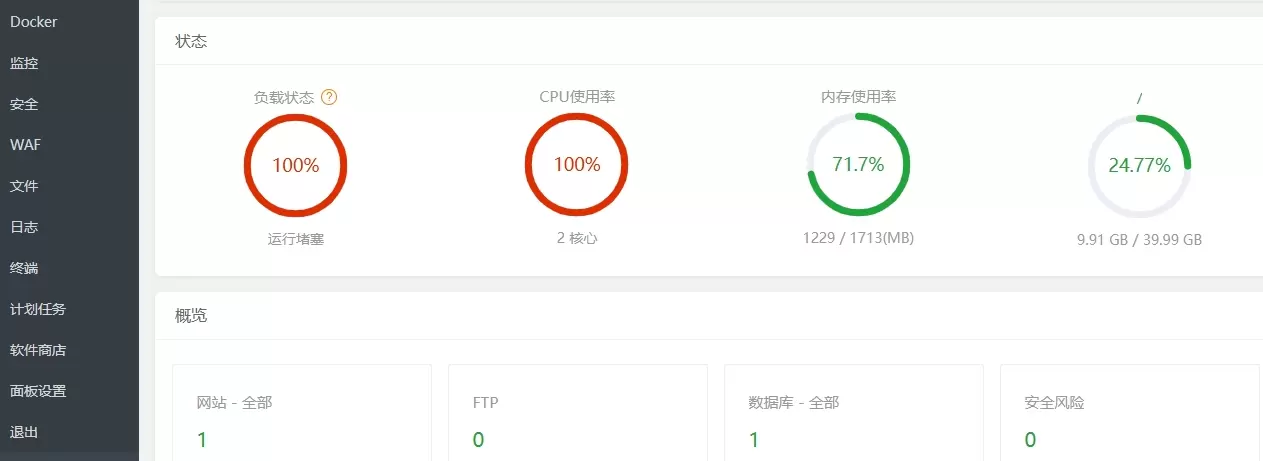Click the 运行堵塞 status text

coord(295,239)
